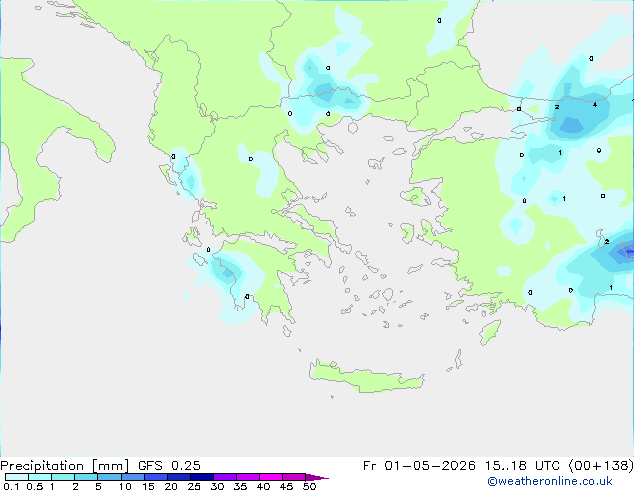Click the island of Crete on the map
The image size is (634, 490).
[x=366, y=377]
